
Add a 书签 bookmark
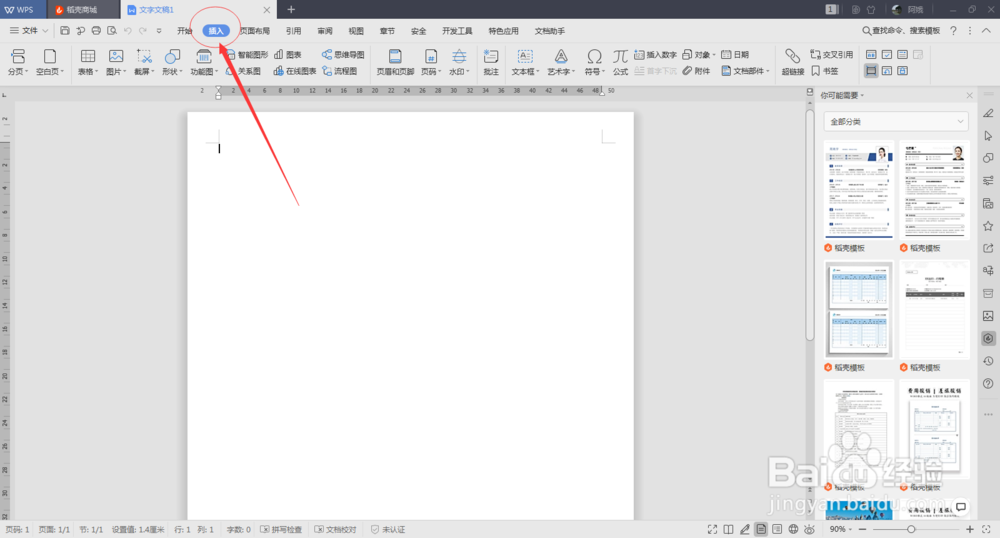pyautogui.click(x=825, y=71)
